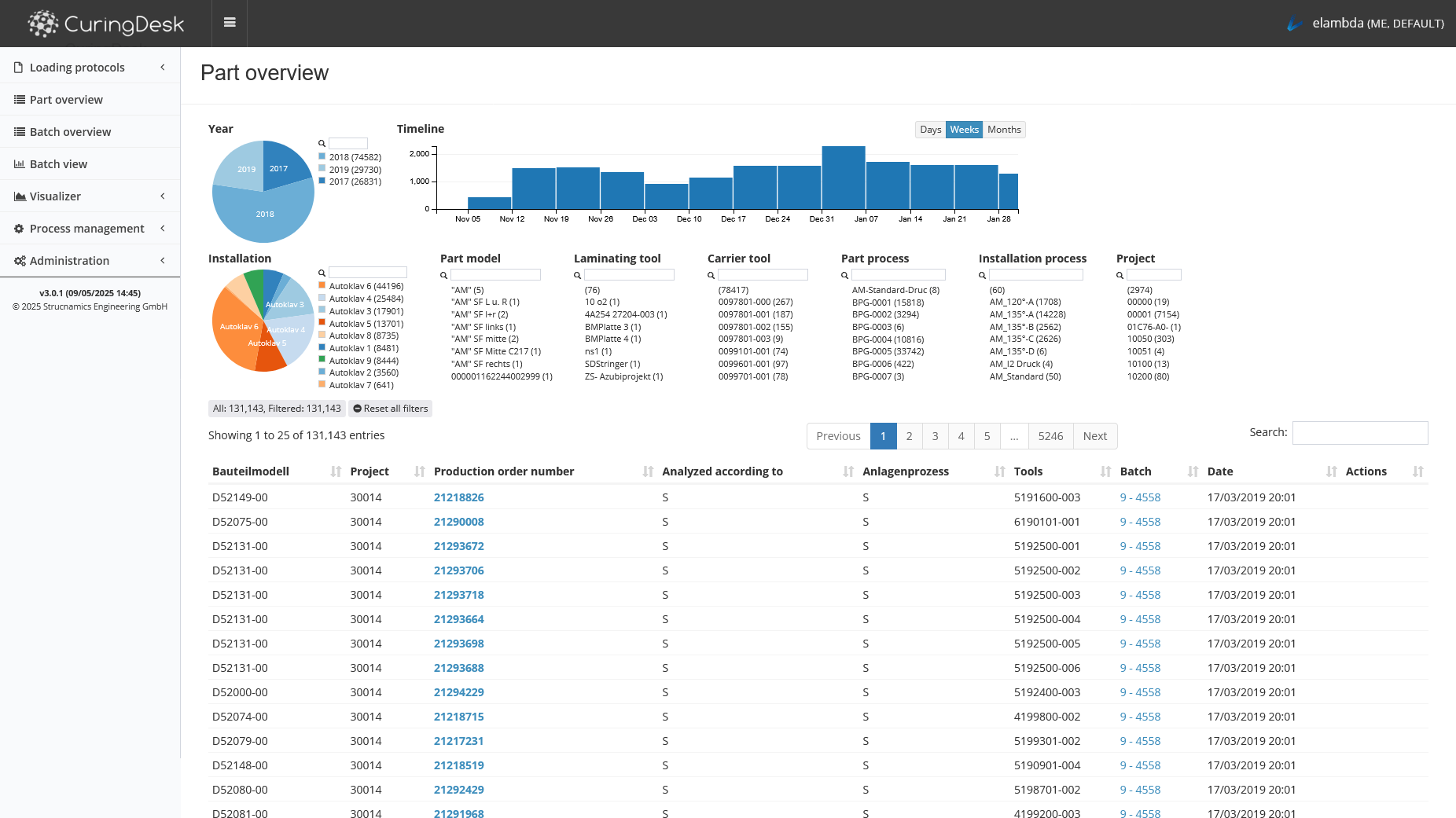Click the table Search input field
Viewport: 1456px width, 818px height.
tap(1359, 433)
